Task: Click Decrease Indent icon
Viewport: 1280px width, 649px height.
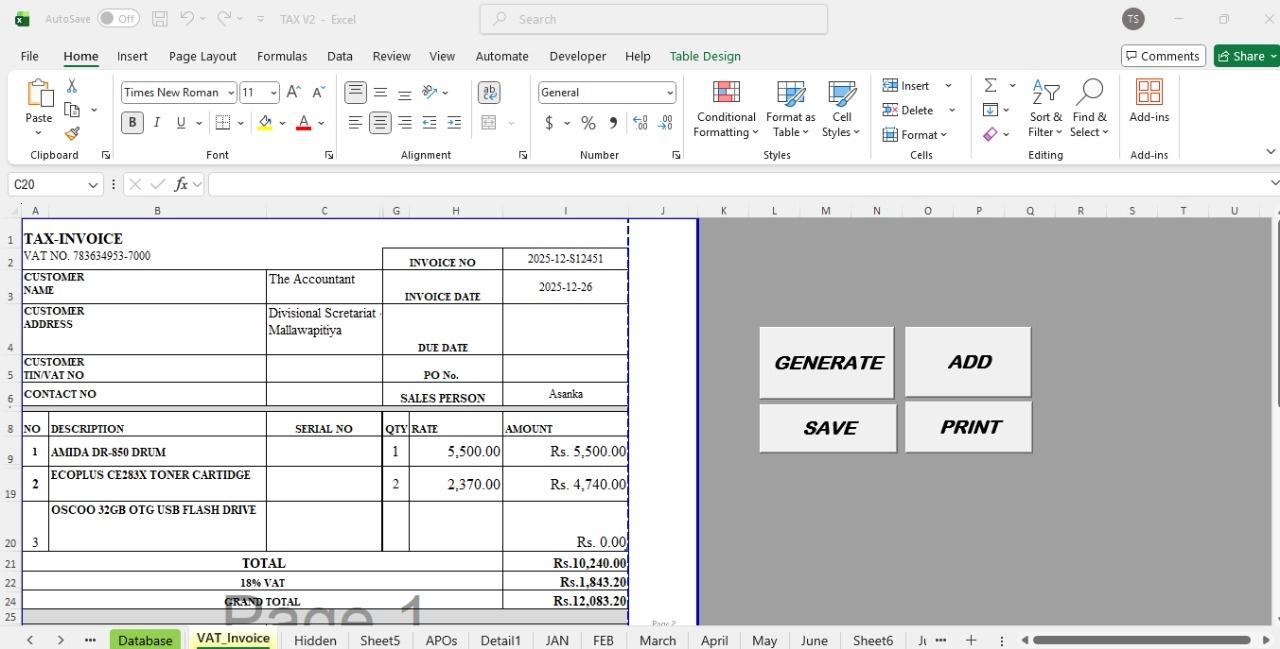Action: [x=430, y=123]
